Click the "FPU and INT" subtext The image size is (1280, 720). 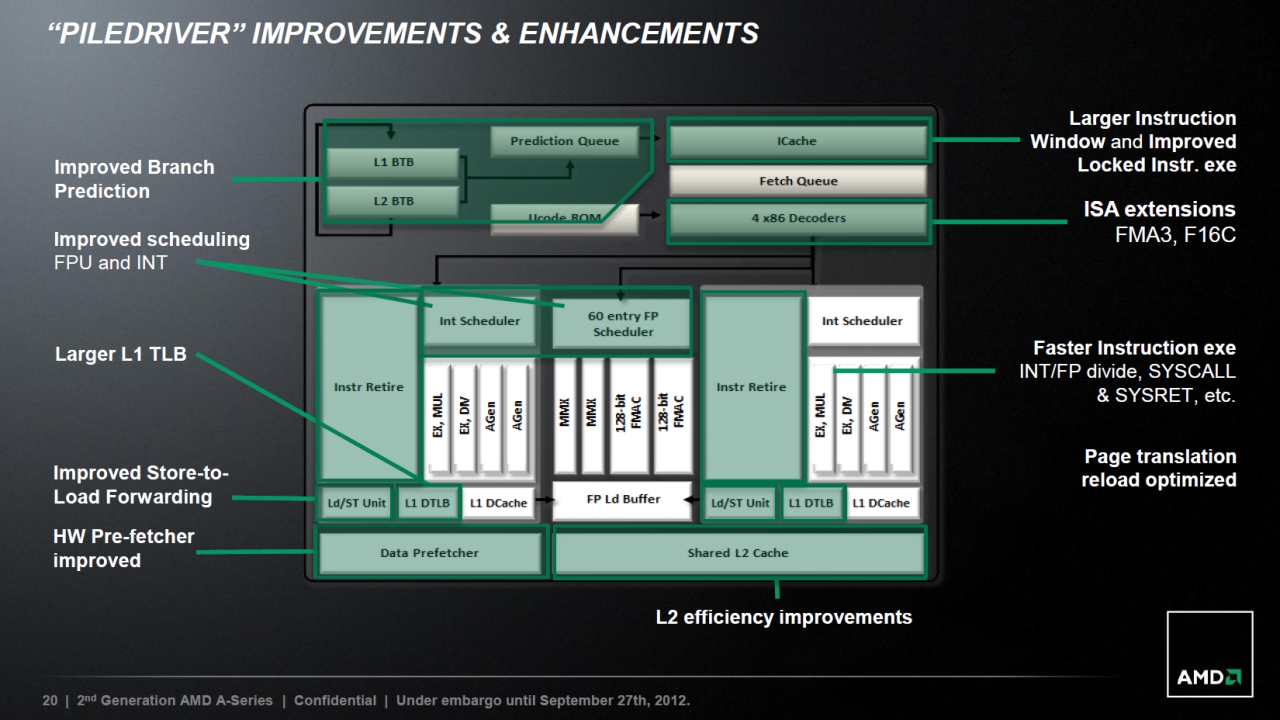110,264
